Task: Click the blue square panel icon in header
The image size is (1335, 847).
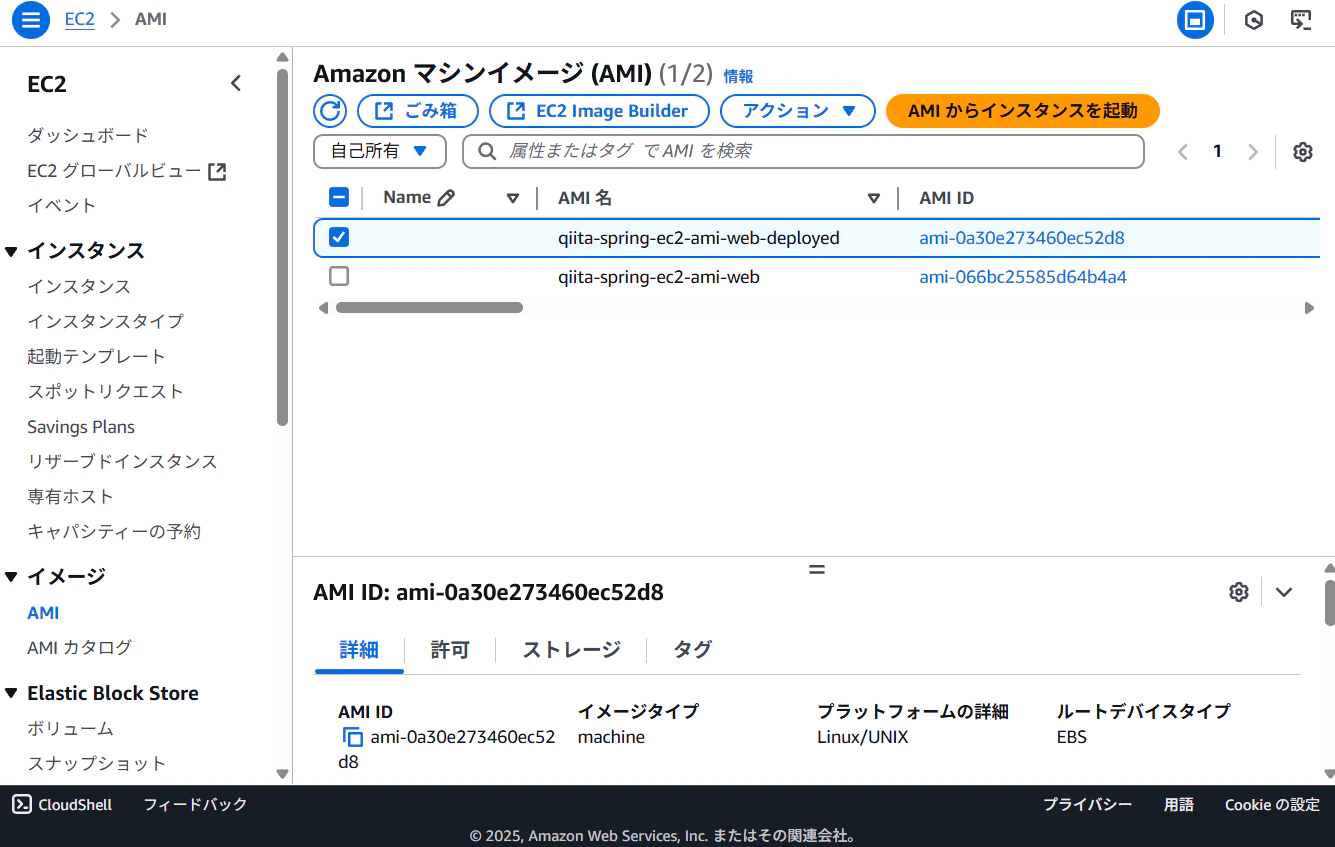Action: click(1195, 20)
